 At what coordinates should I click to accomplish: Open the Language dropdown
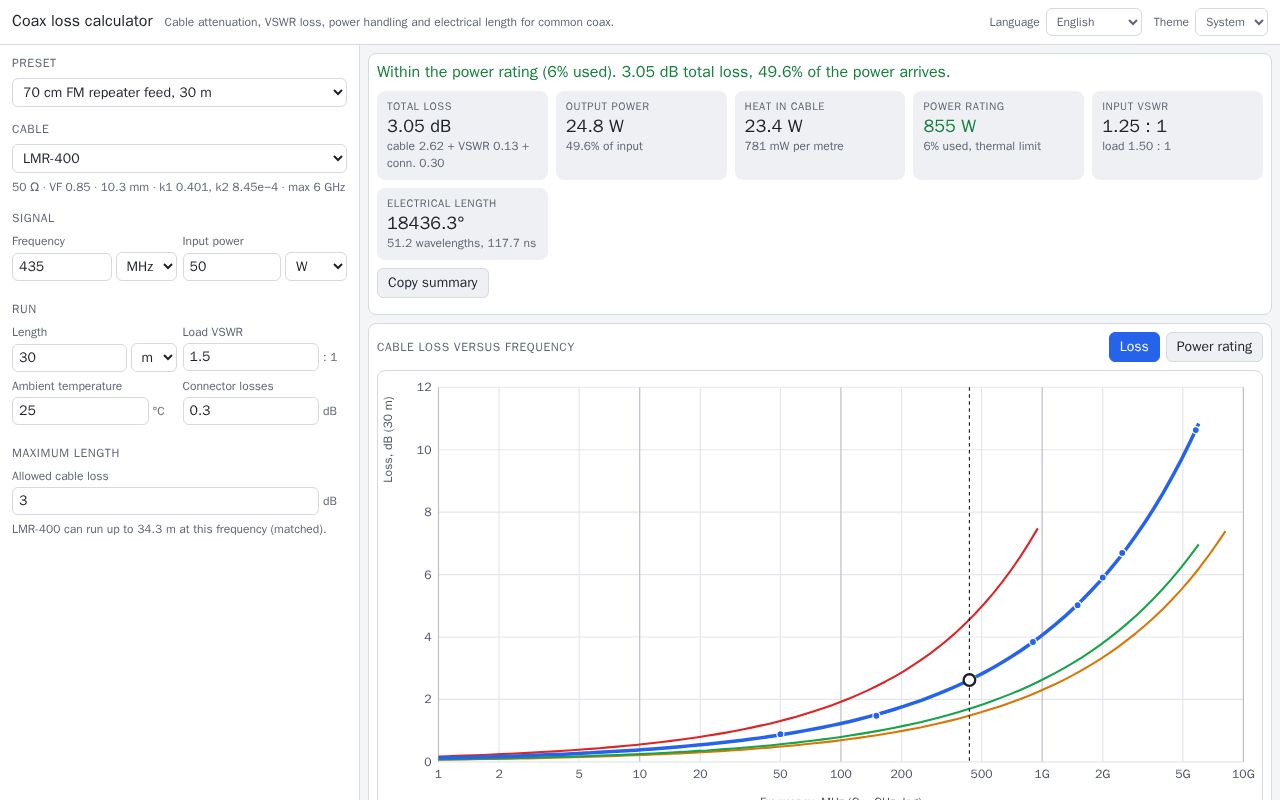click(1094, 22)
